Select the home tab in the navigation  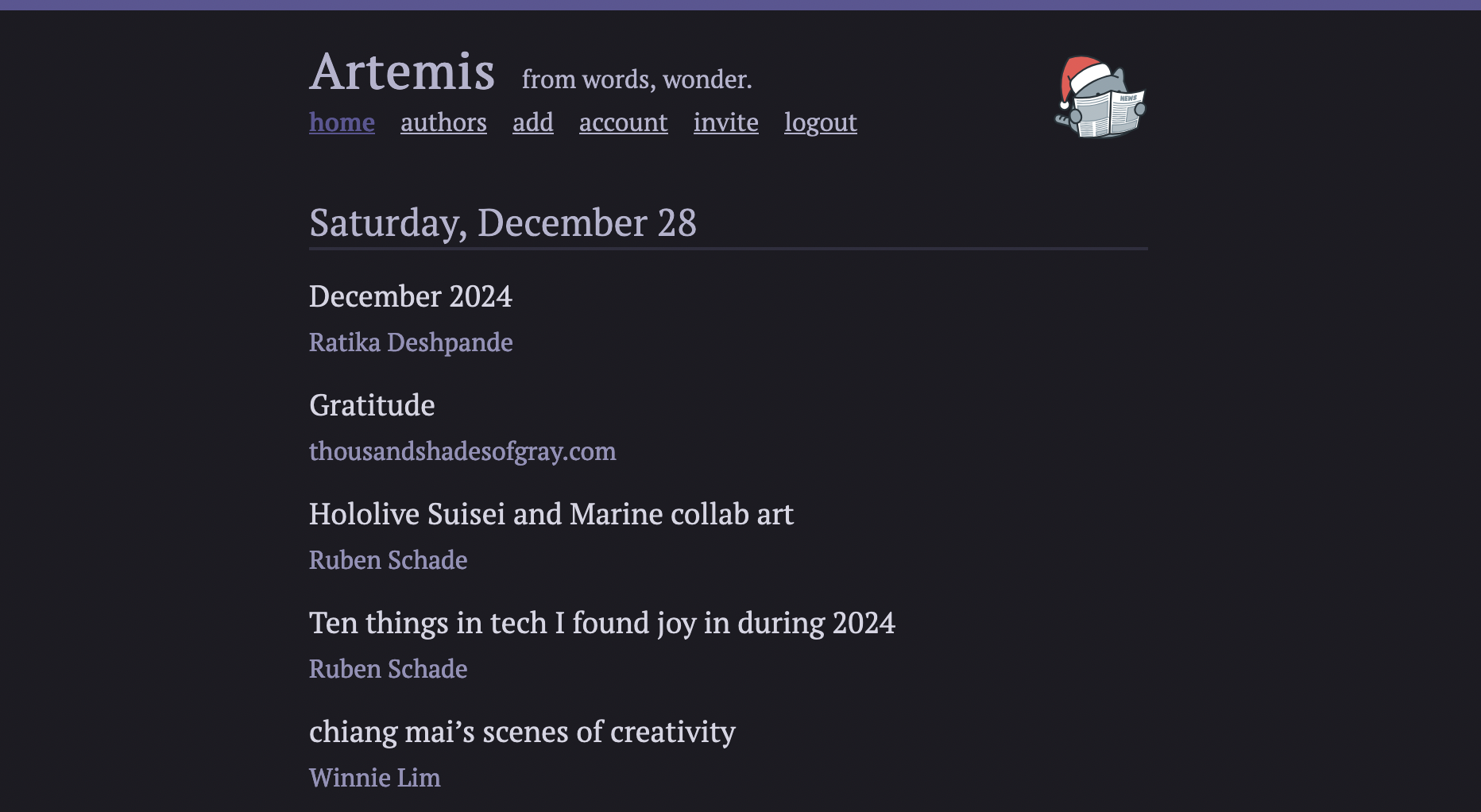tap(342, 123)
